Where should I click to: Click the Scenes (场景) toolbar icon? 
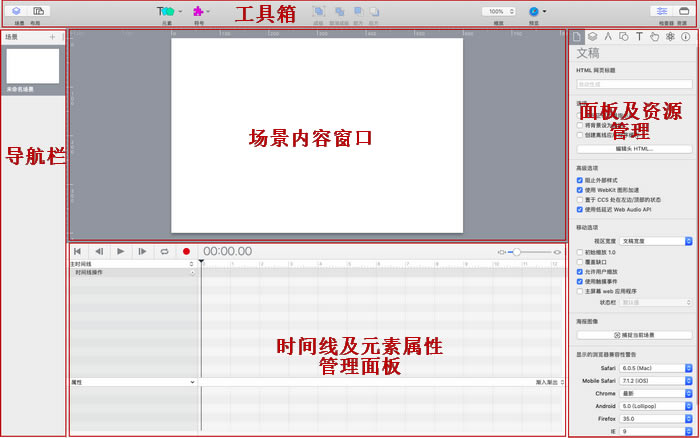[x=19, y=11]
